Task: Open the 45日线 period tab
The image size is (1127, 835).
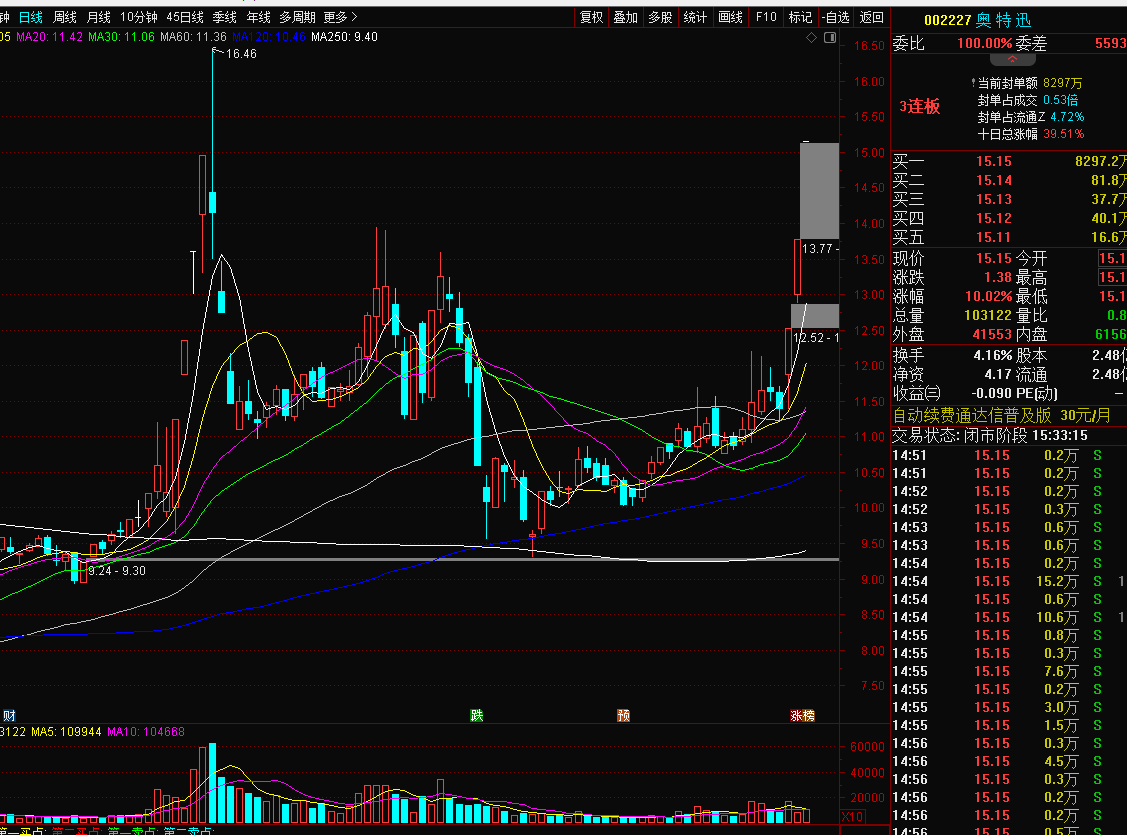Action: (x=185, y=17)
